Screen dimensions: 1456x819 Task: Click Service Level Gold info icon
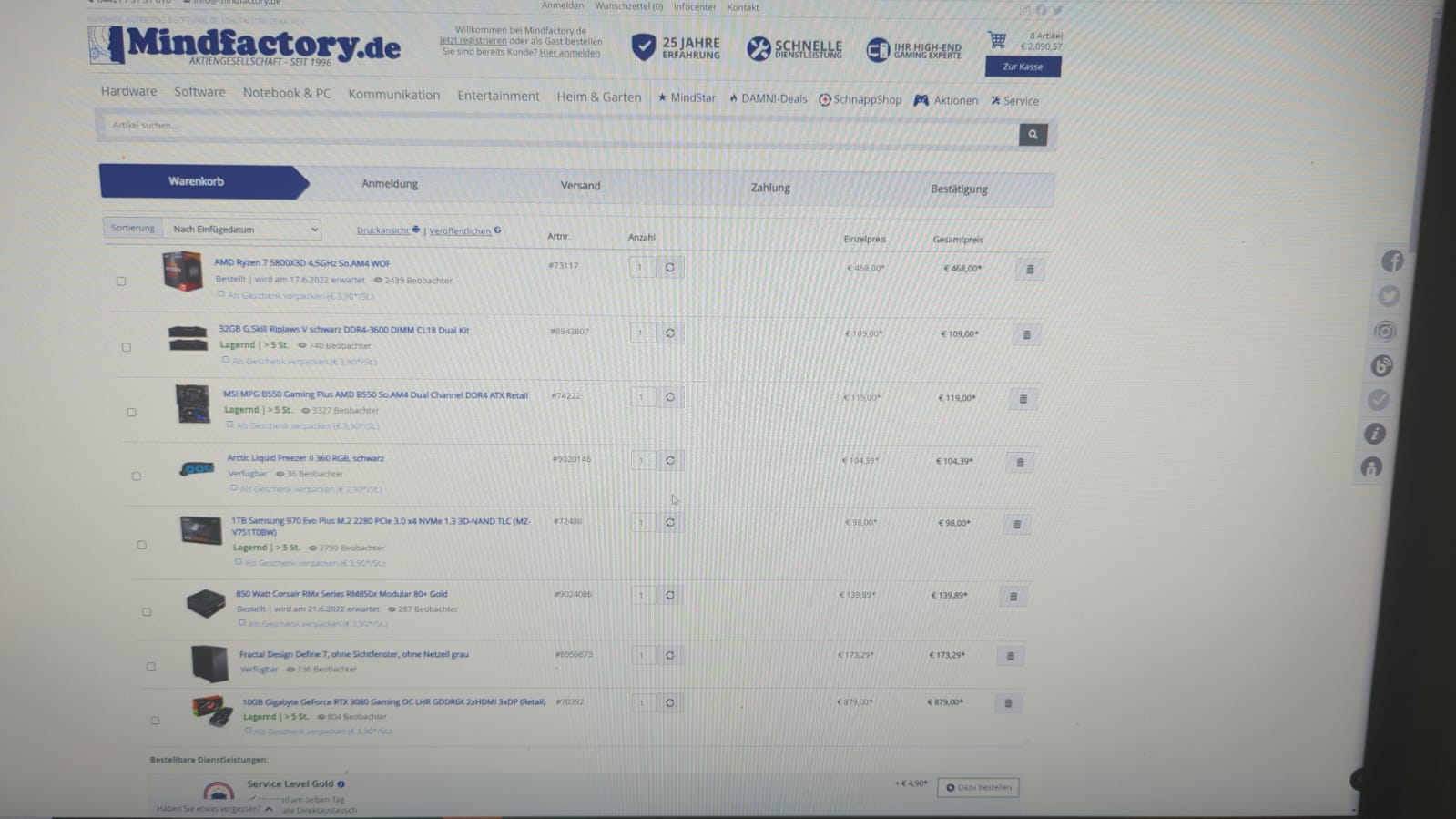(341, 784)
